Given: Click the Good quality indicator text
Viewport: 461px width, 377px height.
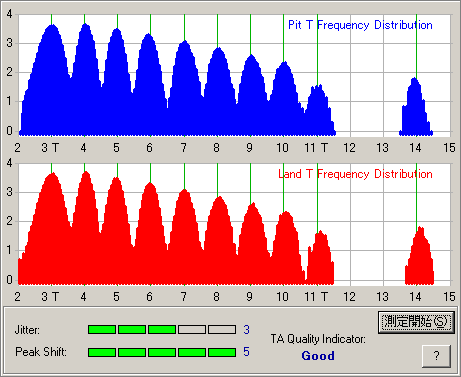Looking at the screenshot, I should tap(318, 356).
